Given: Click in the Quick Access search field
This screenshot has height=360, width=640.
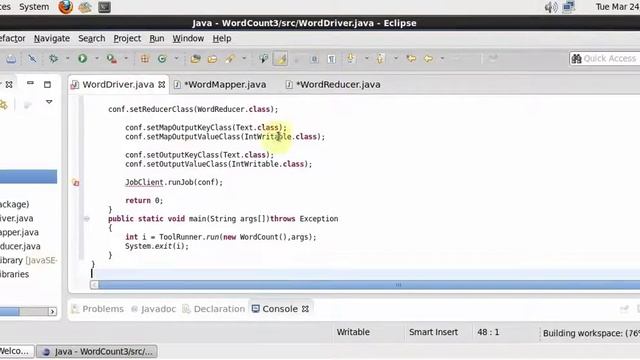Looking at the screenshot, I should 605,59.
